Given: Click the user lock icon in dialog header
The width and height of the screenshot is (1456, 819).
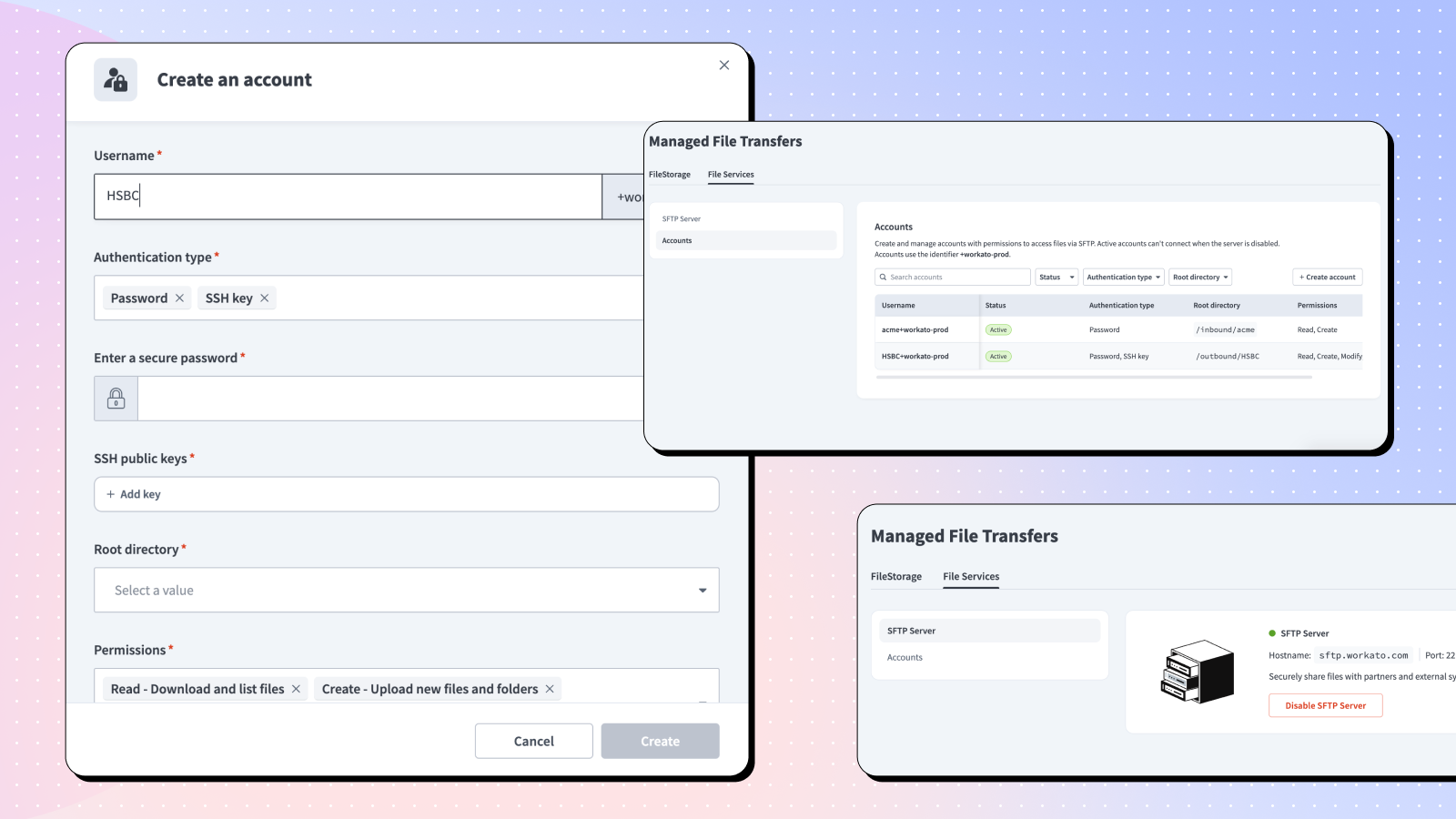Looking at the screenshot, I should coord(116,80).
